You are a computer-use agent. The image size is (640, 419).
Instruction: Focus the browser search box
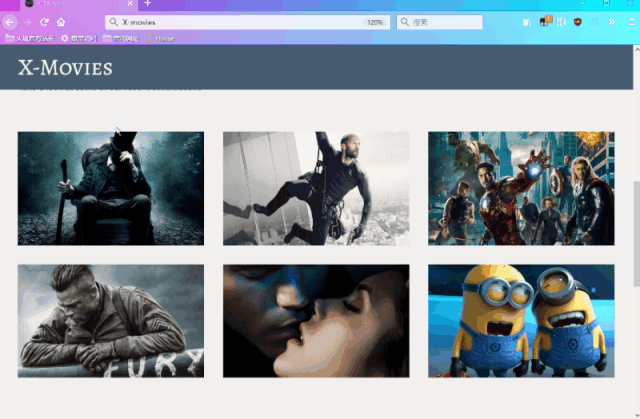(440, 22)
